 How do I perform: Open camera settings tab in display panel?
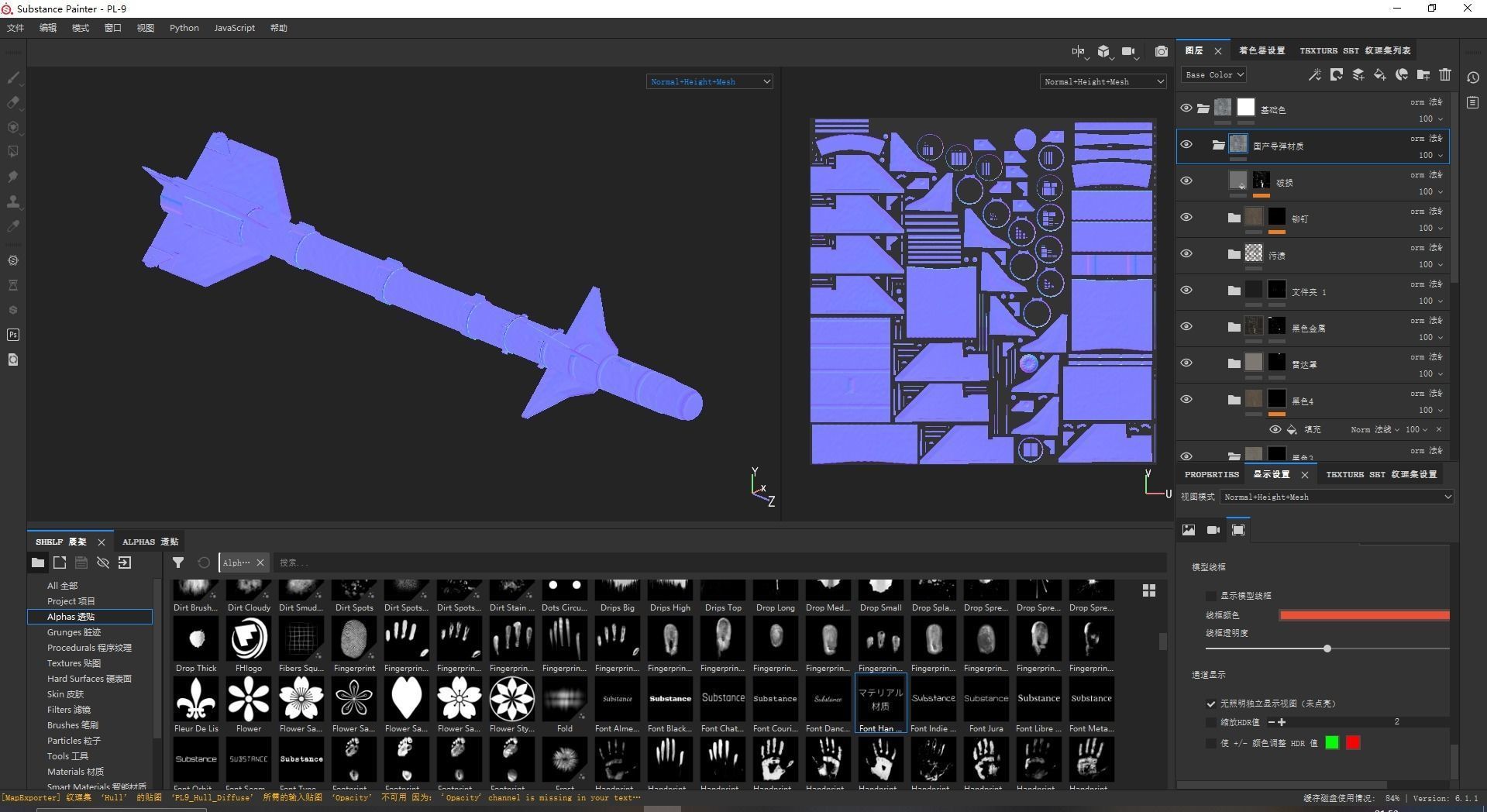point(1213,530)
